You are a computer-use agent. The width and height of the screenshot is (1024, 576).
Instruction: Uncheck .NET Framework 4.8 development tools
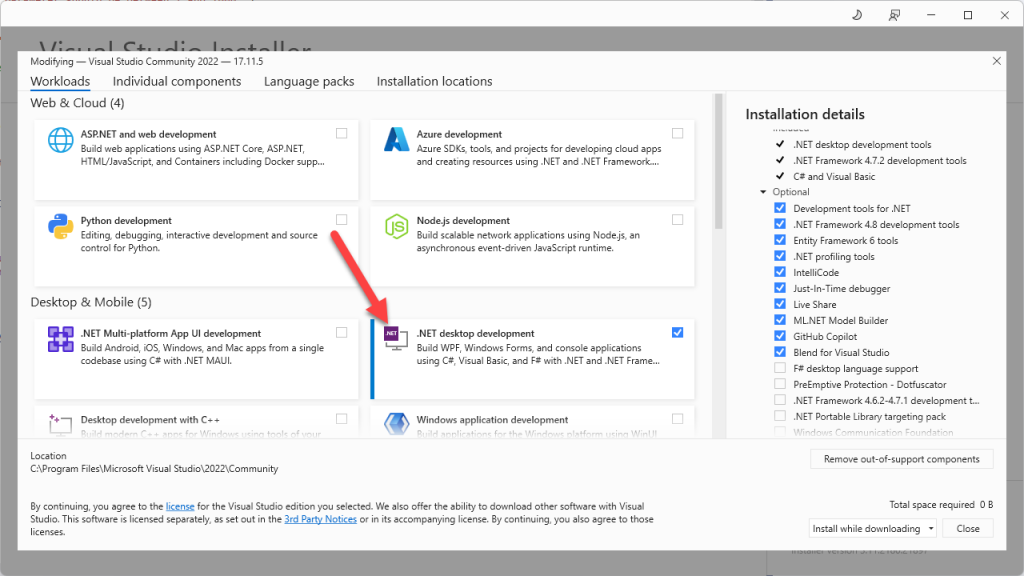(780, 224)
